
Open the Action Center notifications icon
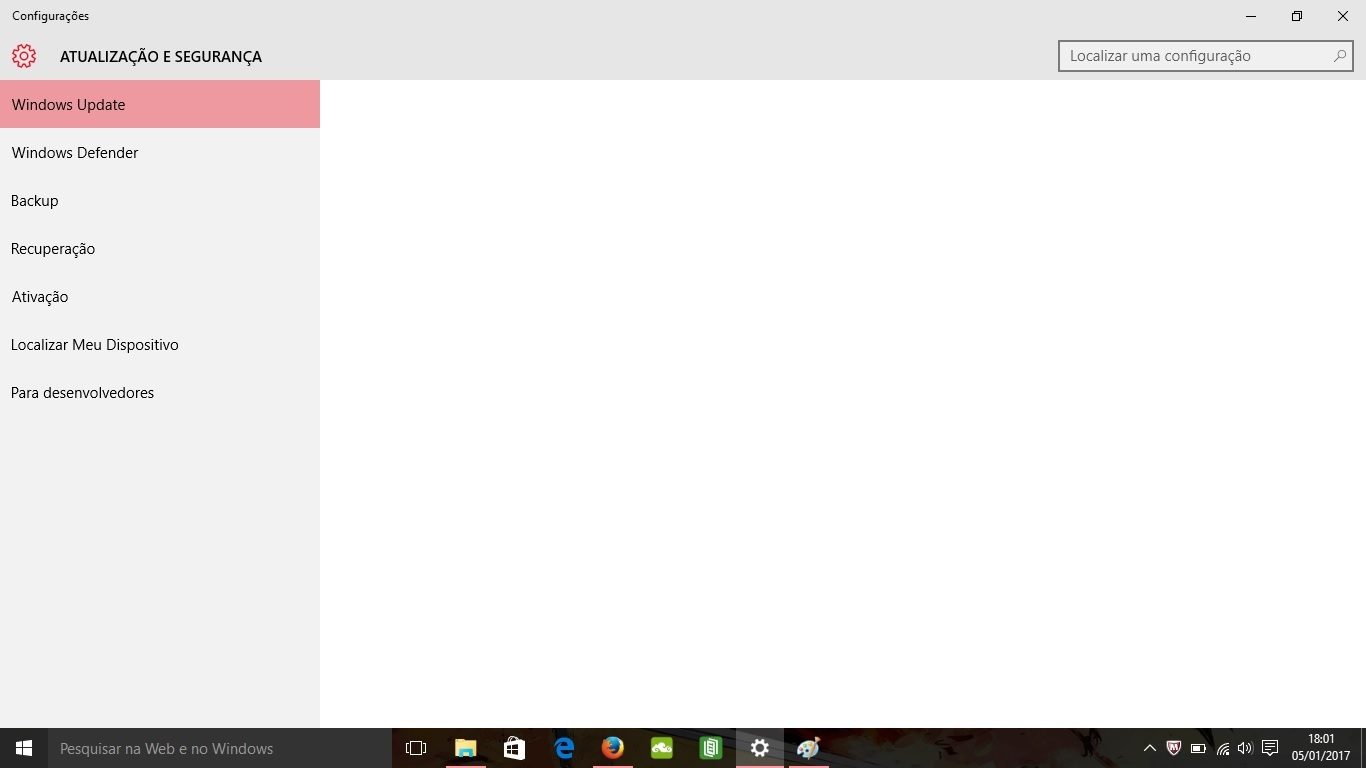1270,748
